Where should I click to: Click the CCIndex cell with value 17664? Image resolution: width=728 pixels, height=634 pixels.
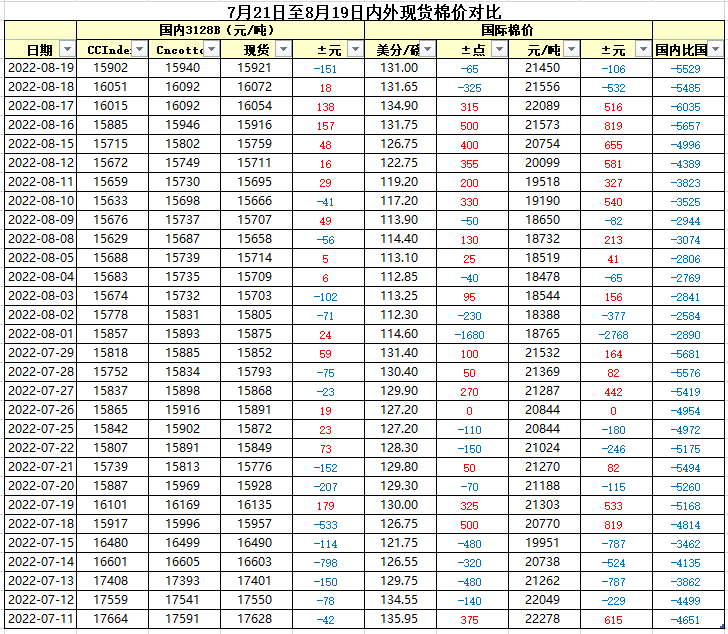pyautogui.click(x=110, y=619)
